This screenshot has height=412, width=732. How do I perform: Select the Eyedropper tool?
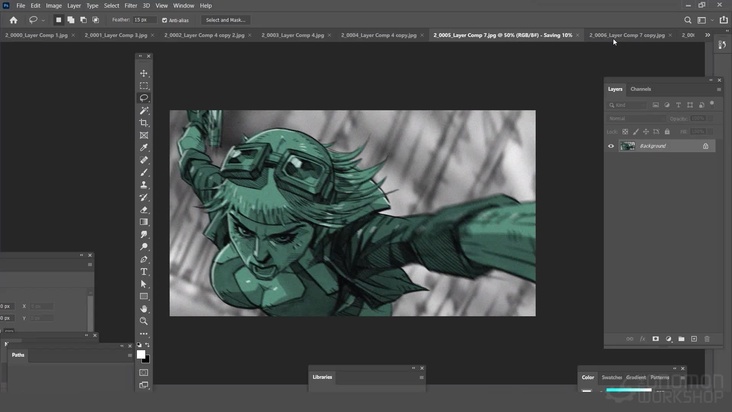[144, 147]
